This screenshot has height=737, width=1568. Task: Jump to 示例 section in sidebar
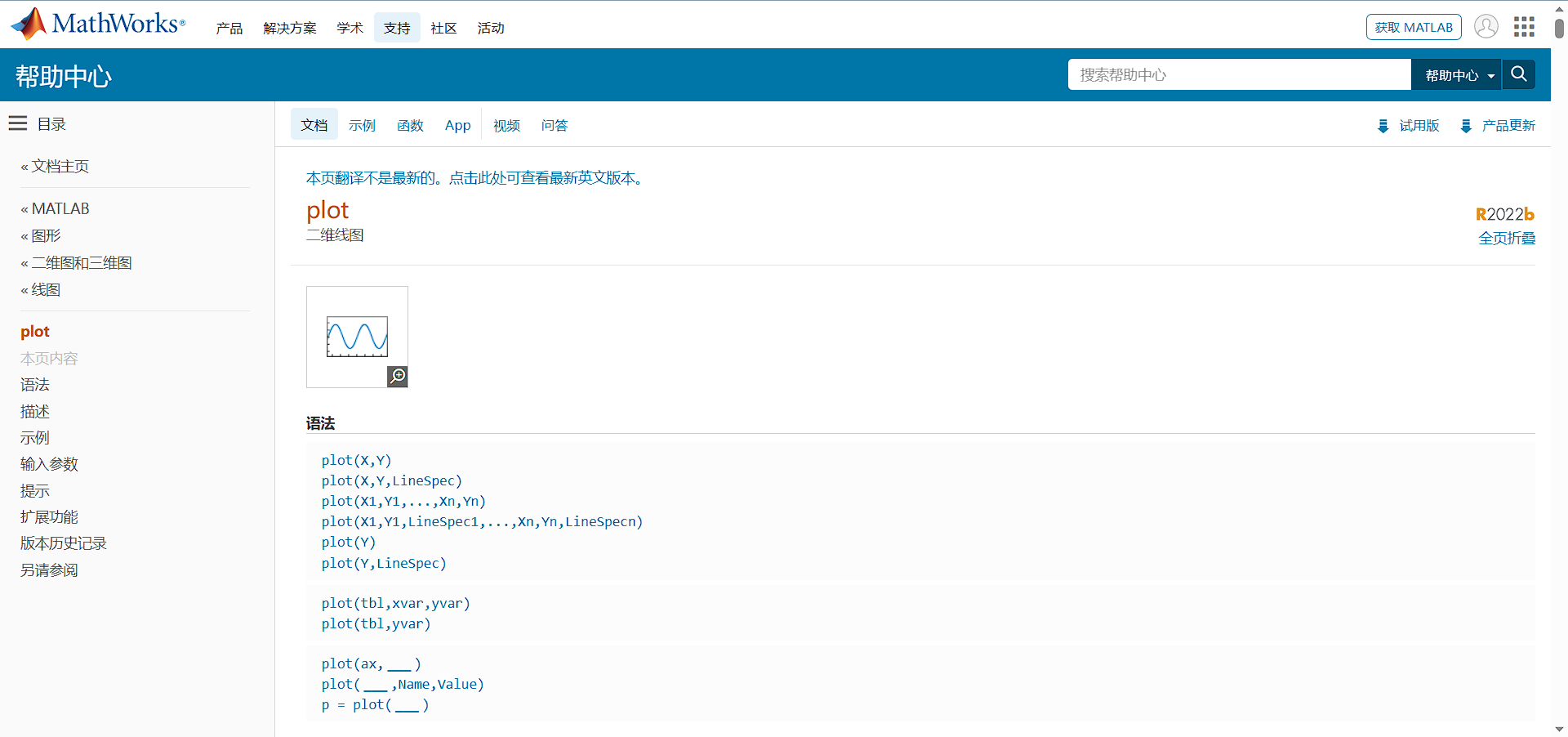(x=35, y=437)
